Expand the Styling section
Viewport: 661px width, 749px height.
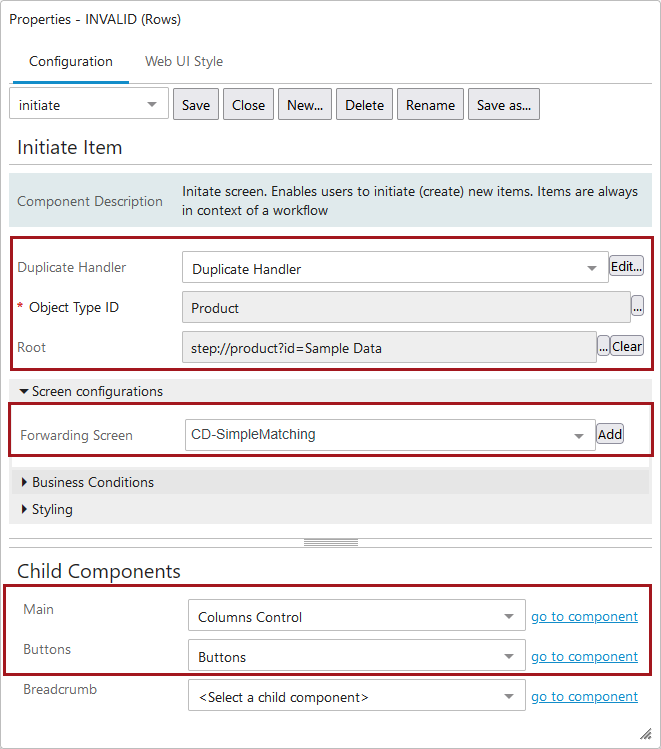(x=47, y=509)
